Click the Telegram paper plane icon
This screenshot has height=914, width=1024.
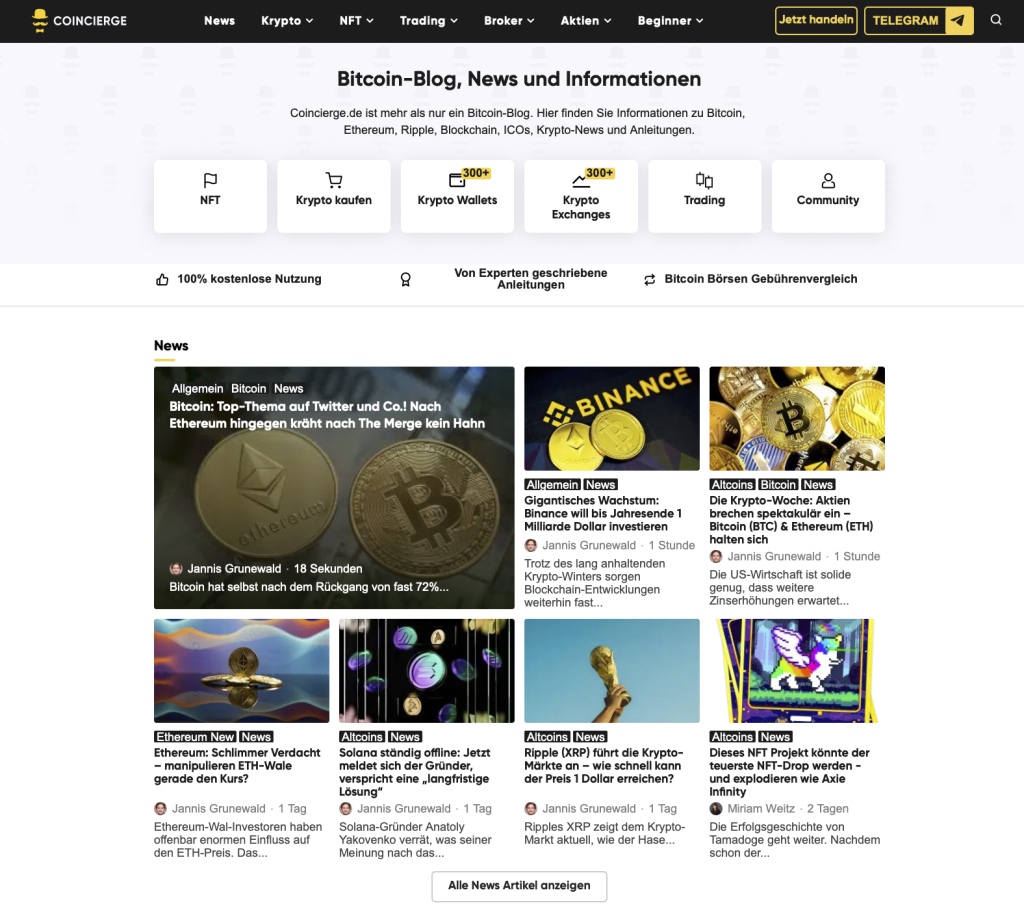pyautogui.click(x=958, y=21)
